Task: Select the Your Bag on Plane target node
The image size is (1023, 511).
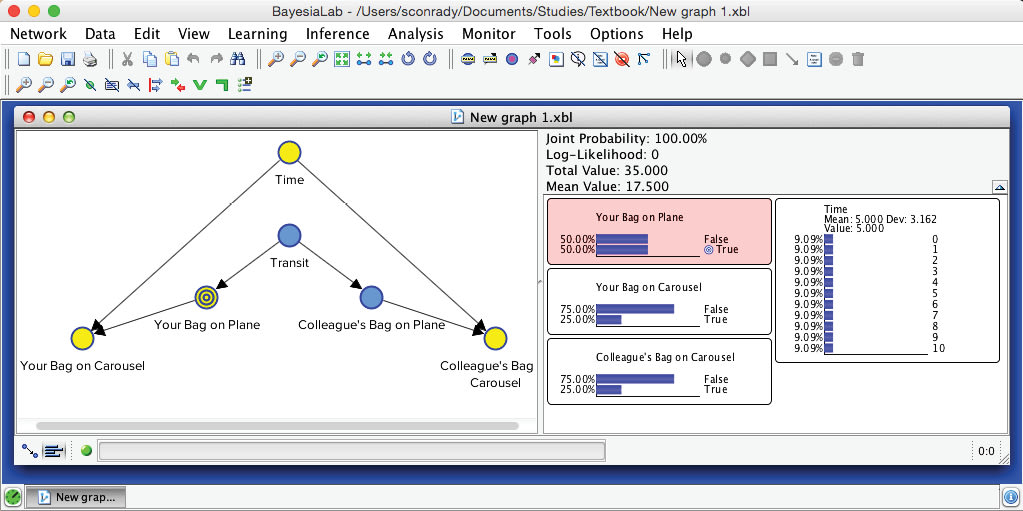Action: (x=206, y=298)
